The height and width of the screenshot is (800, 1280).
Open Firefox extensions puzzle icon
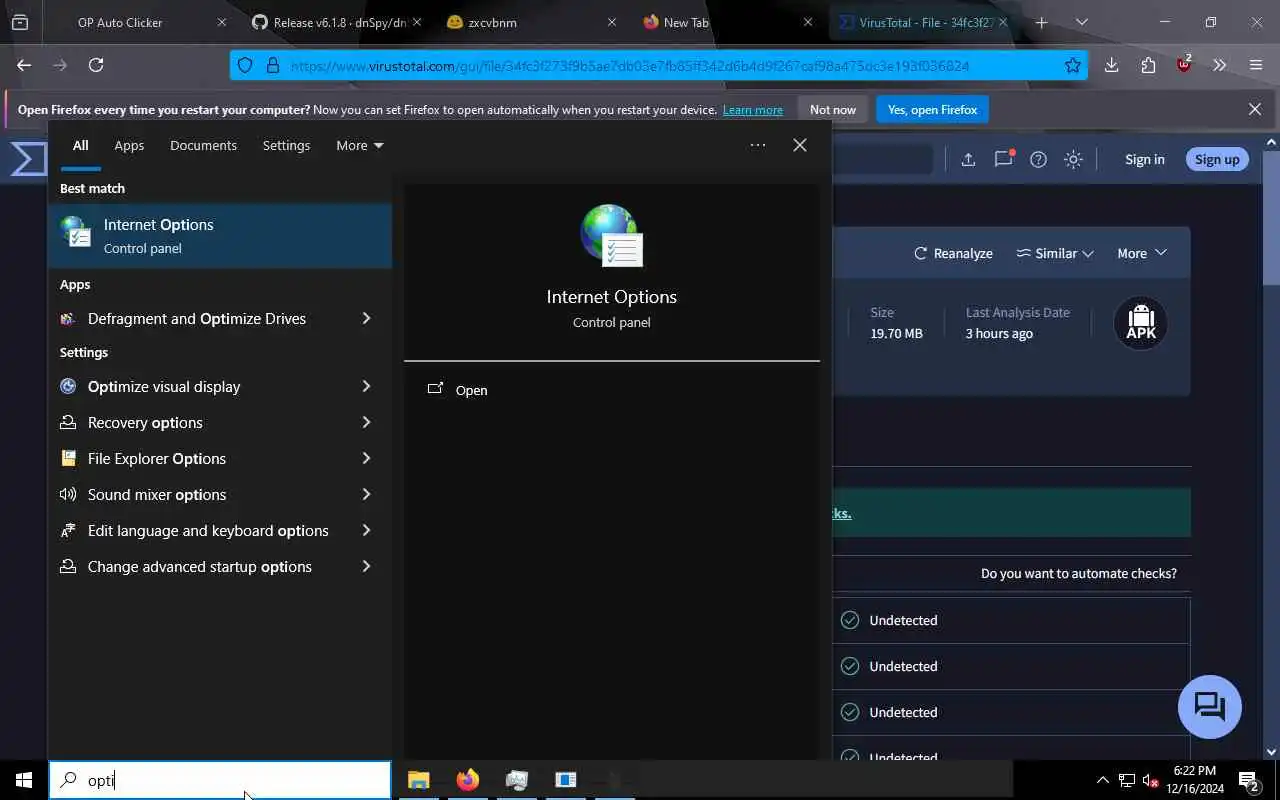pos(1148,65)
